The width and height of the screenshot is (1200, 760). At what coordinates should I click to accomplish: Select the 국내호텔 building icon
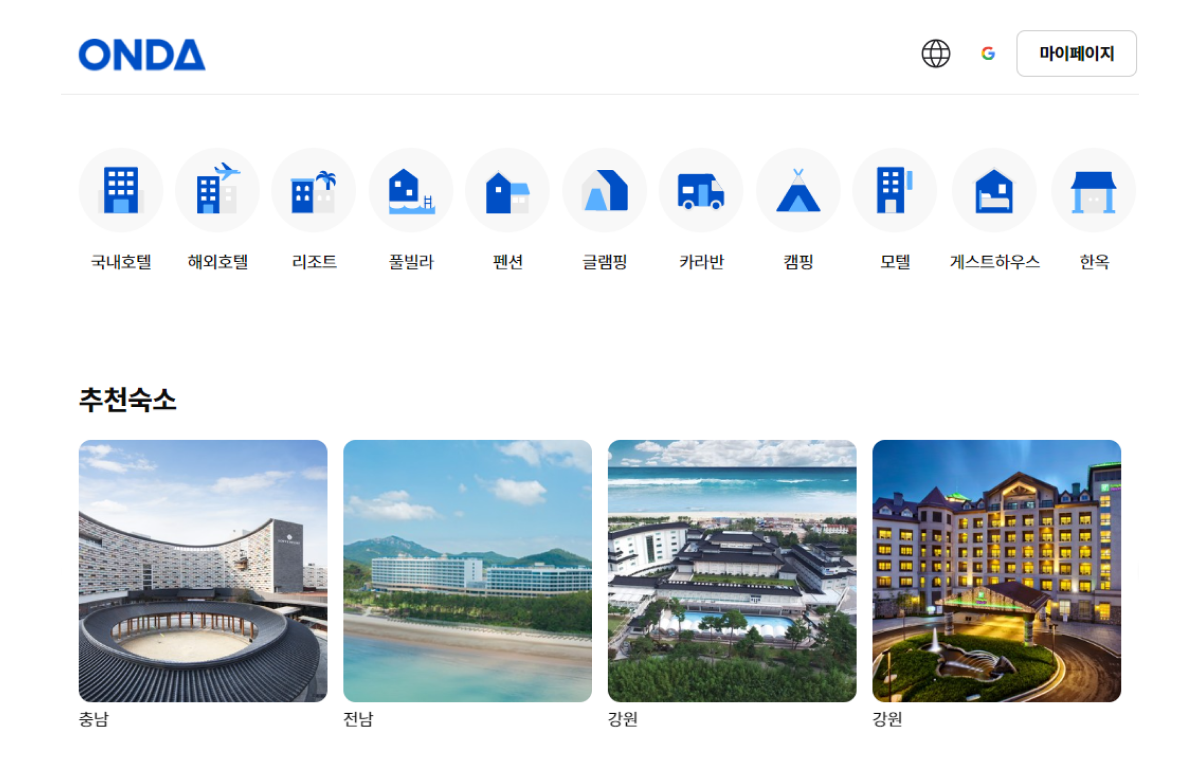point(121,190)
